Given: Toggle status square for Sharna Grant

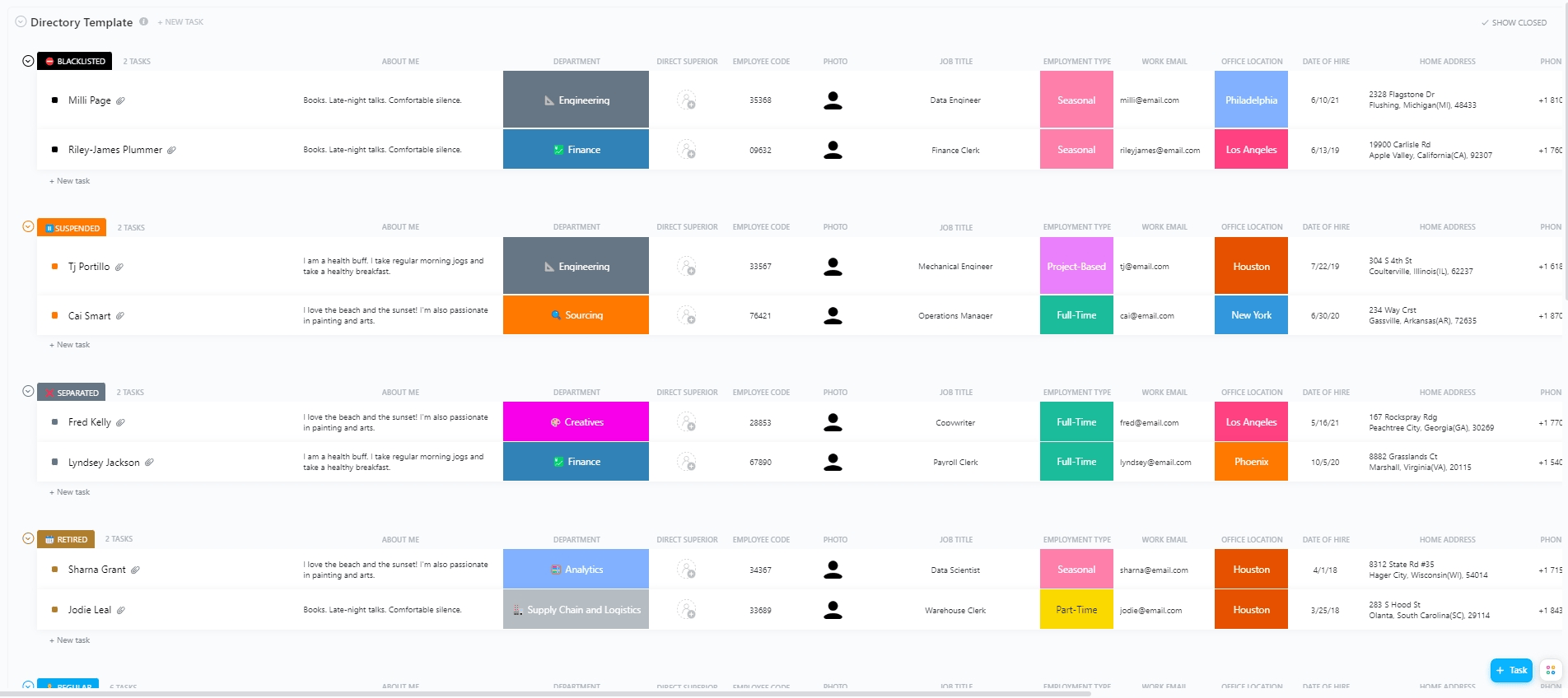Looking at the screenshot, I should point(54,570).
